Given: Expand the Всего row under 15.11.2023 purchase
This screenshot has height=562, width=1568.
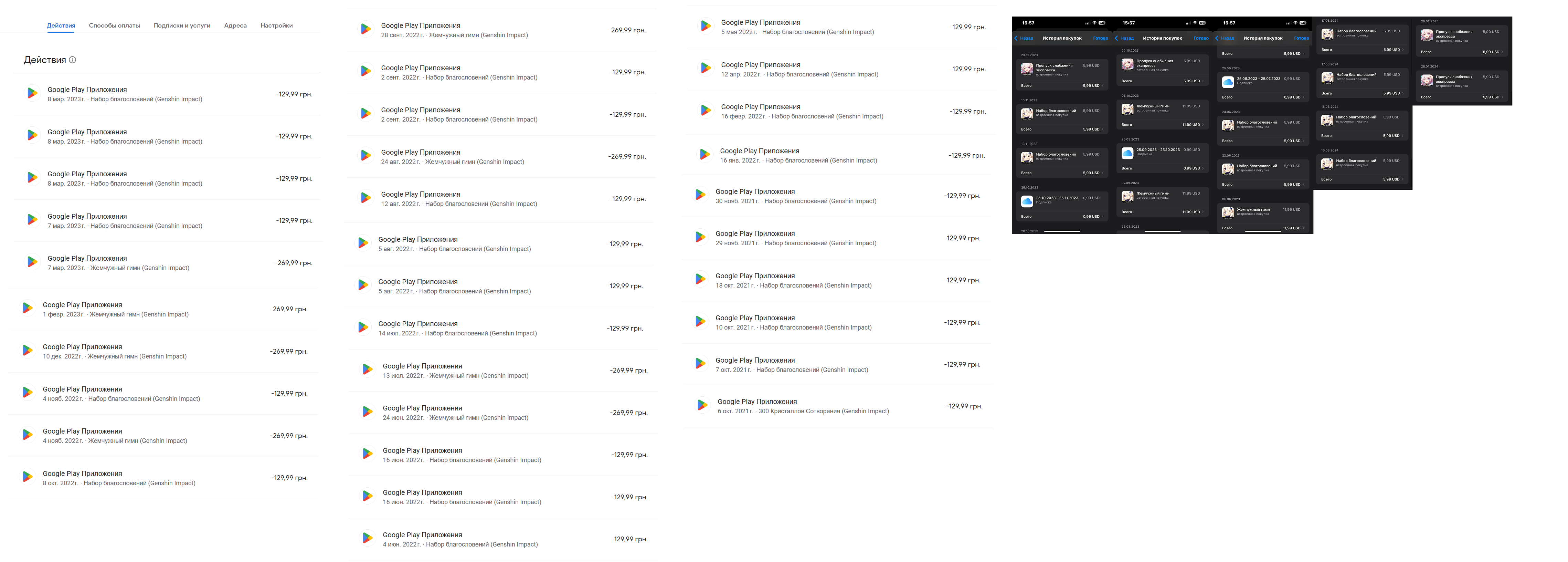Looking at the screenshot, I should click(1062, 129).
